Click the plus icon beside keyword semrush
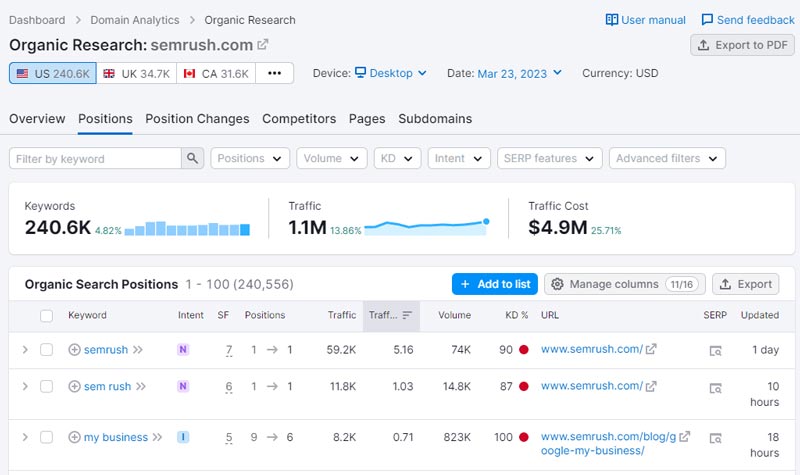 point(74,349)
